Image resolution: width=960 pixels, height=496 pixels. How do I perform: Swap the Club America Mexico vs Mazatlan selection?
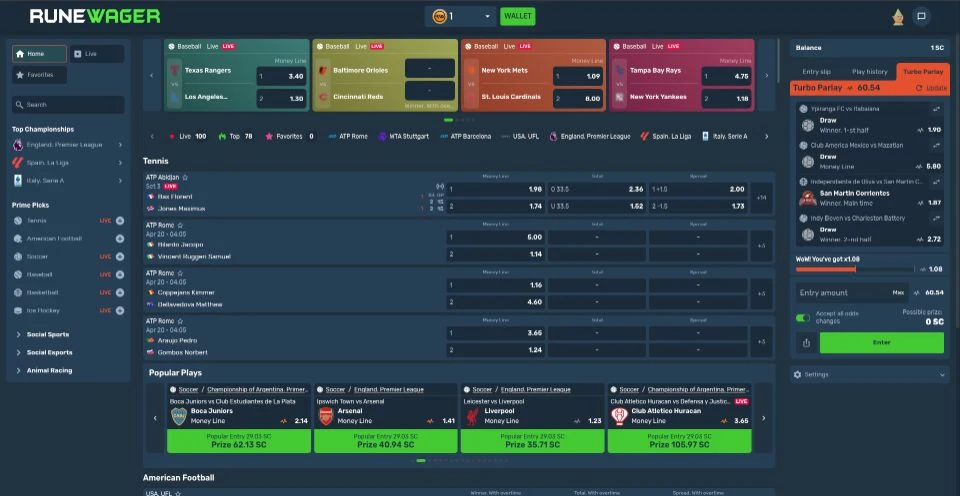[936, 146]
